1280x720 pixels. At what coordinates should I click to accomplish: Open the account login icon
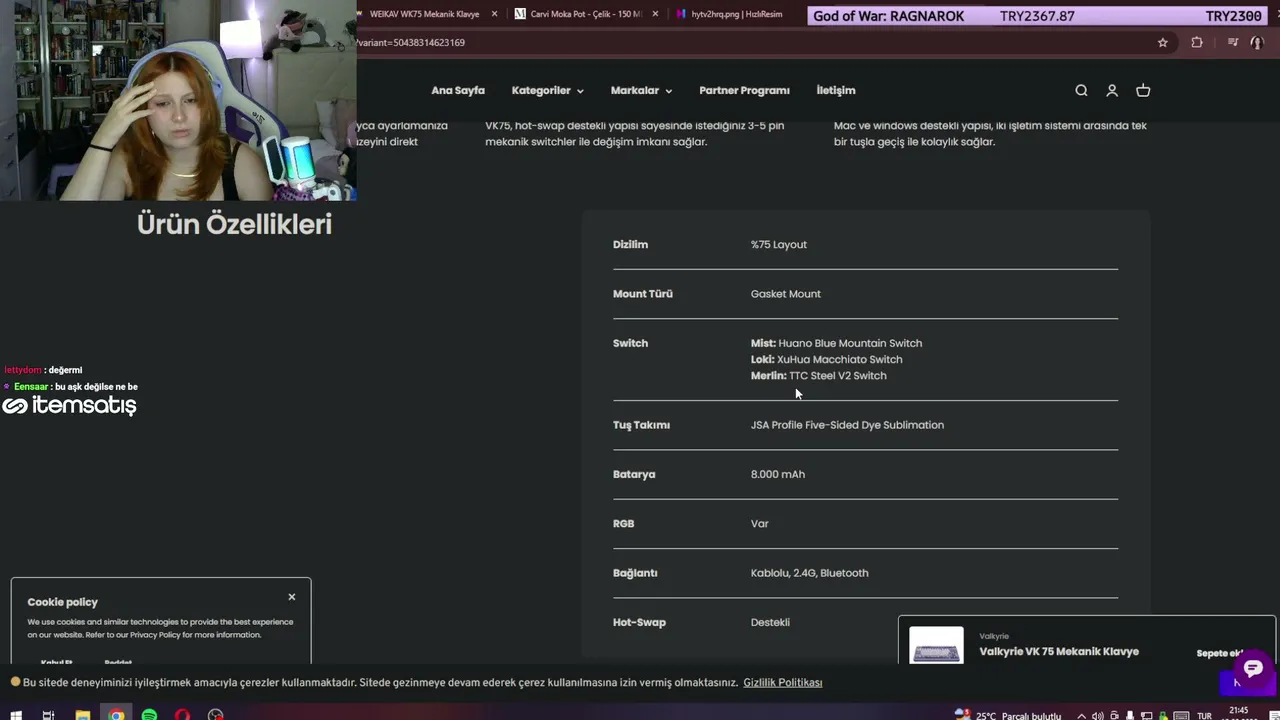(x=1112, y=90)
